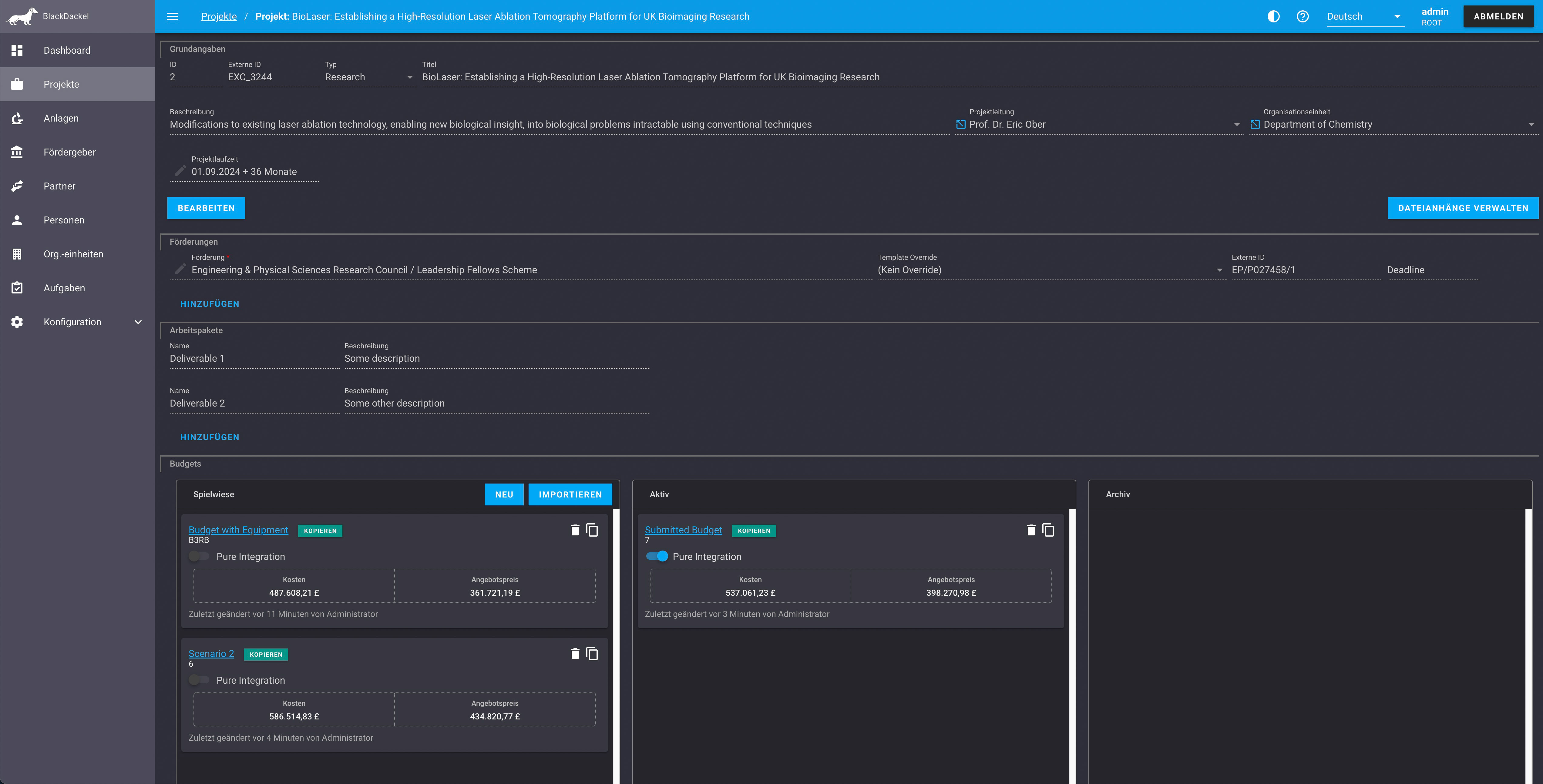Click the Konfiguration gear icon
Image resolution: width=1543 pixels, height=784 pixels.
[x=17, y=322]
